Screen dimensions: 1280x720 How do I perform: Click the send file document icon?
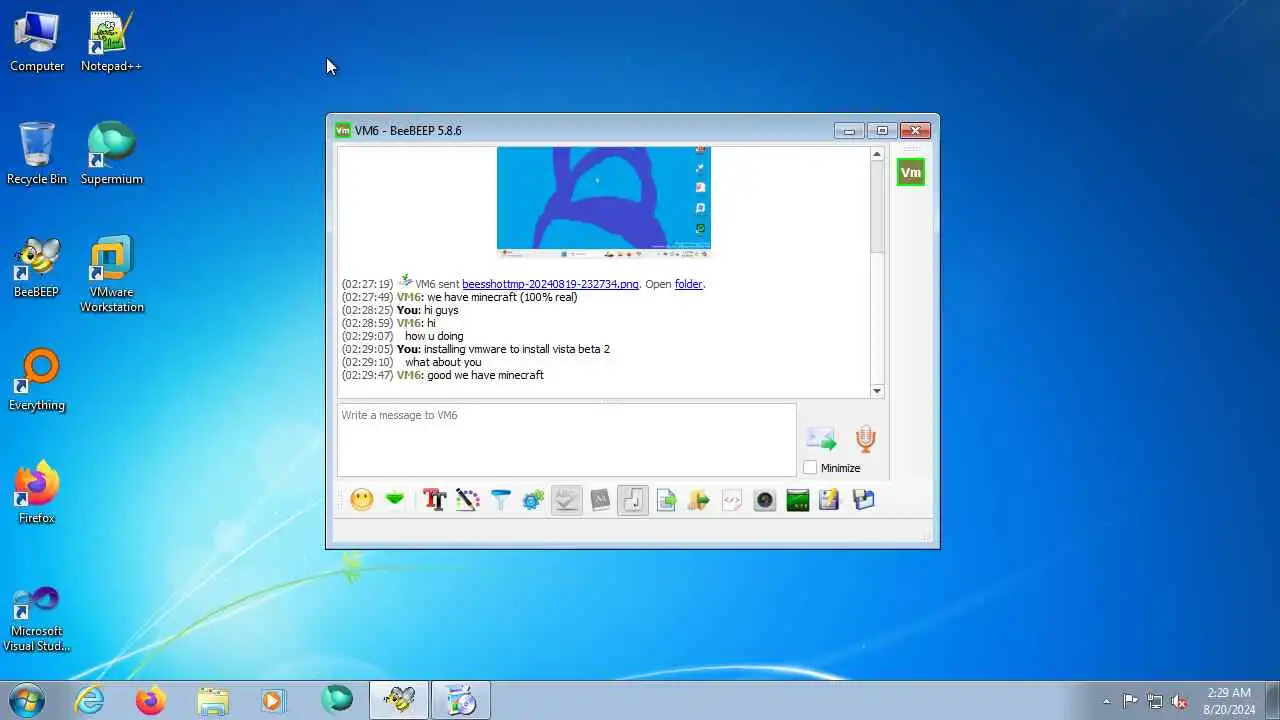click(666, 500)
